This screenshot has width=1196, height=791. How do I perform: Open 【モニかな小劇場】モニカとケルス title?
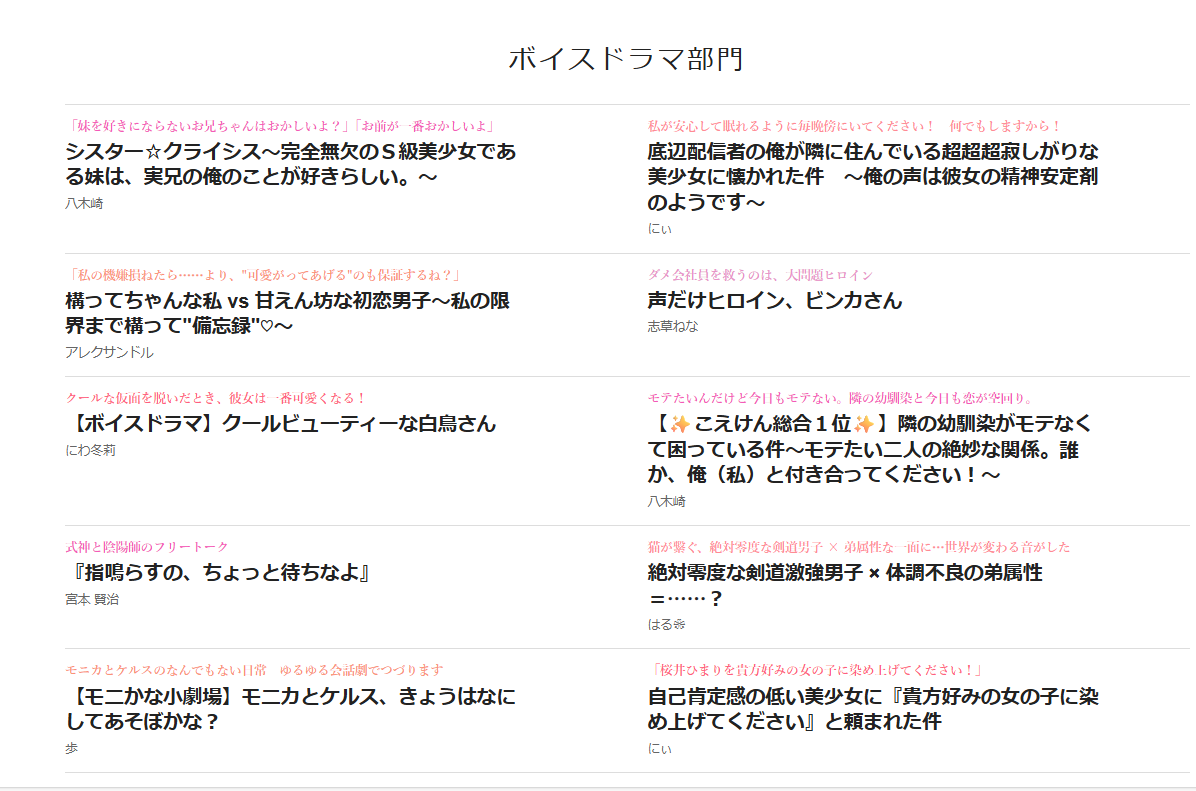290,707
